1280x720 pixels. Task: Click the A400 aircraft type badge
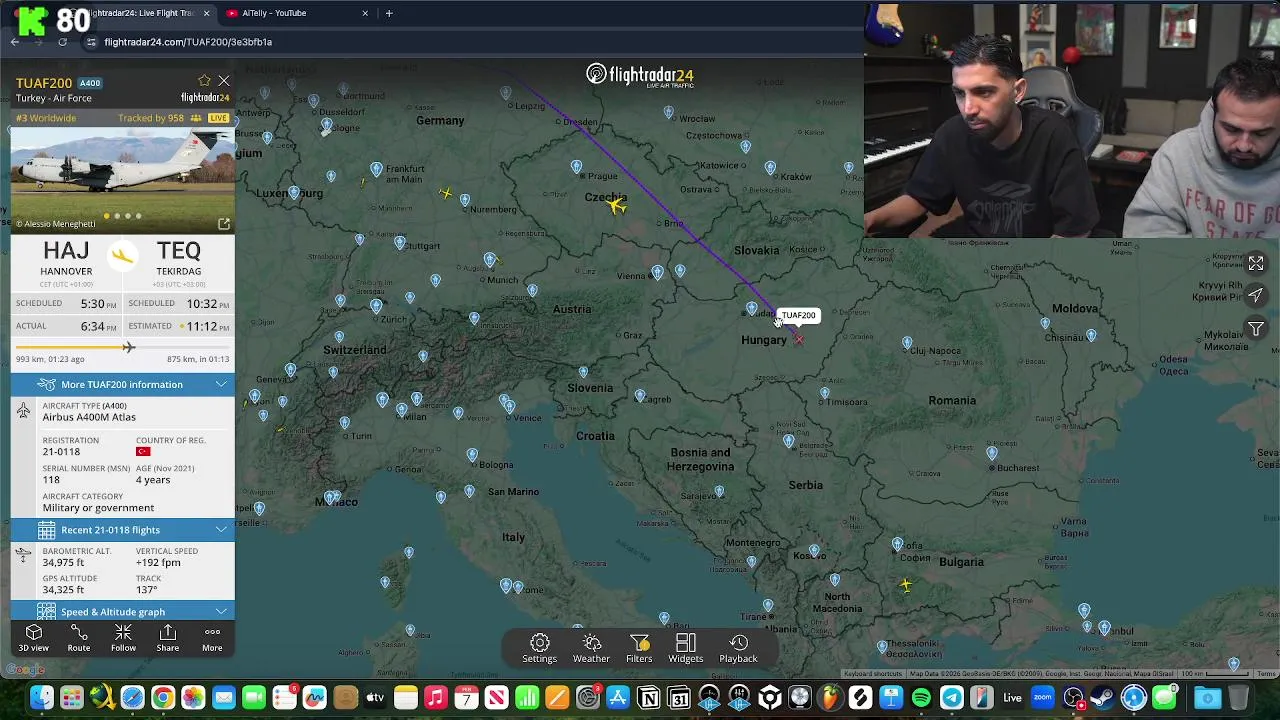click(x=90, y=83)
